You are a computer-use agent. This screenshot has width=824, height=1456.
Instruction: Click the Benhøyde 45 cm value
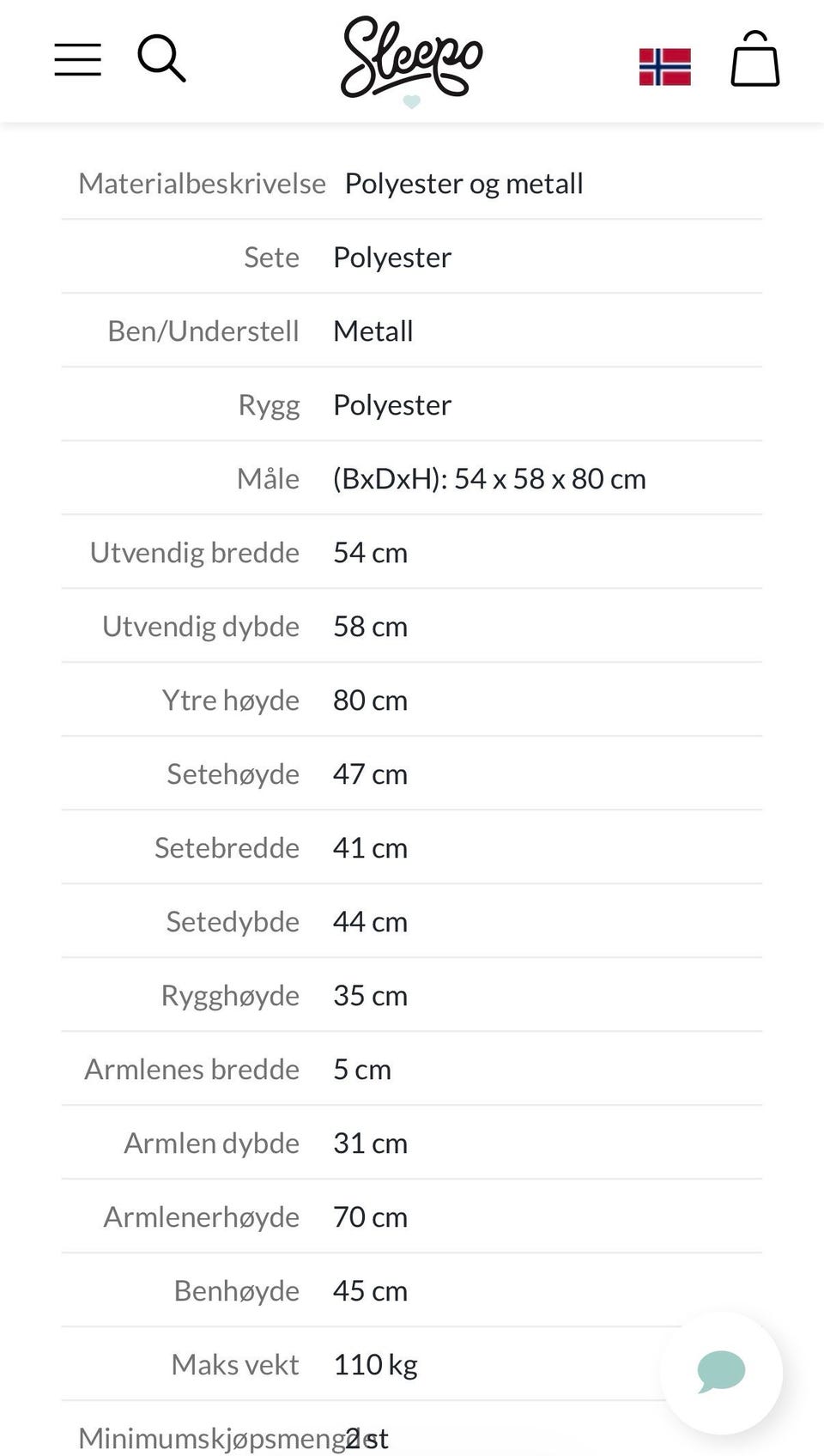[x=370, y=1291]
